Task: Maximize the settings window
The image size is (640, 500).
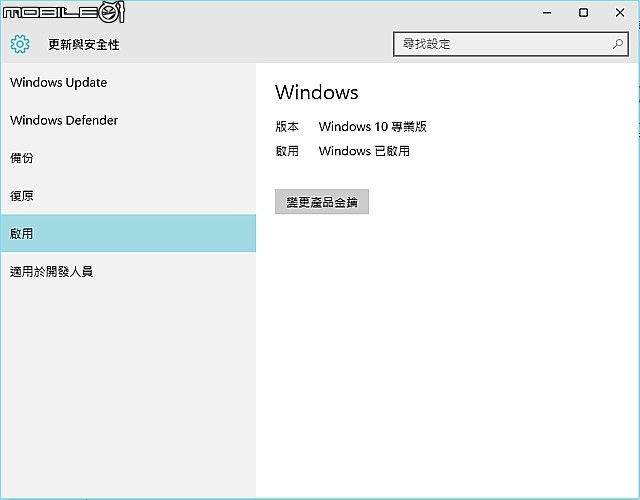Action: (584, 13)
